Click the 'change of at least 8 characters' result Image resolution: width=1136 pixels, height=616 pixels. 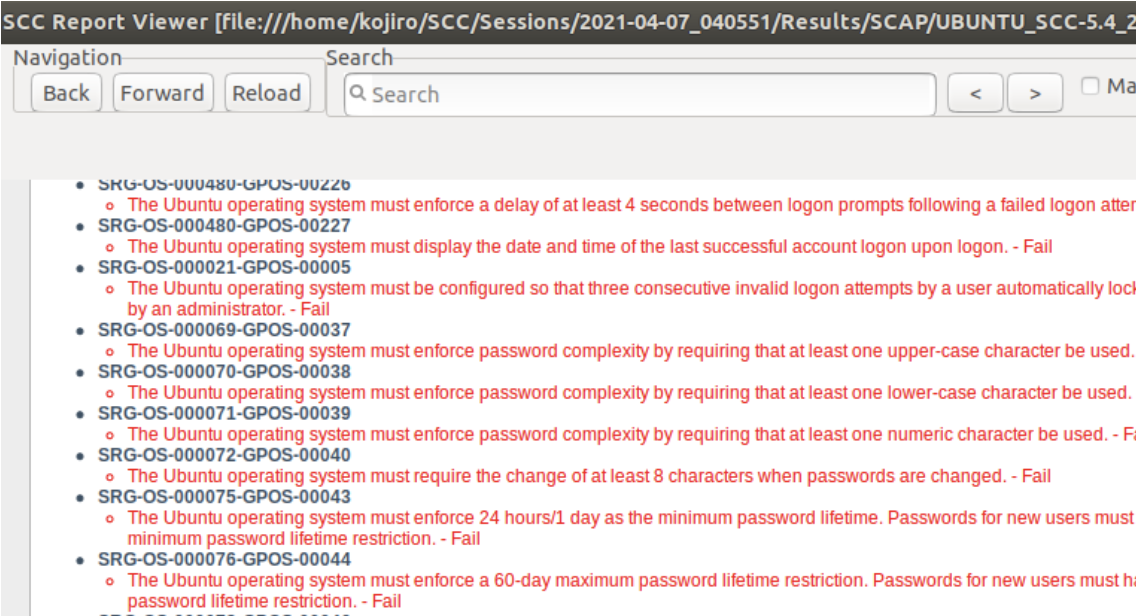590,476
